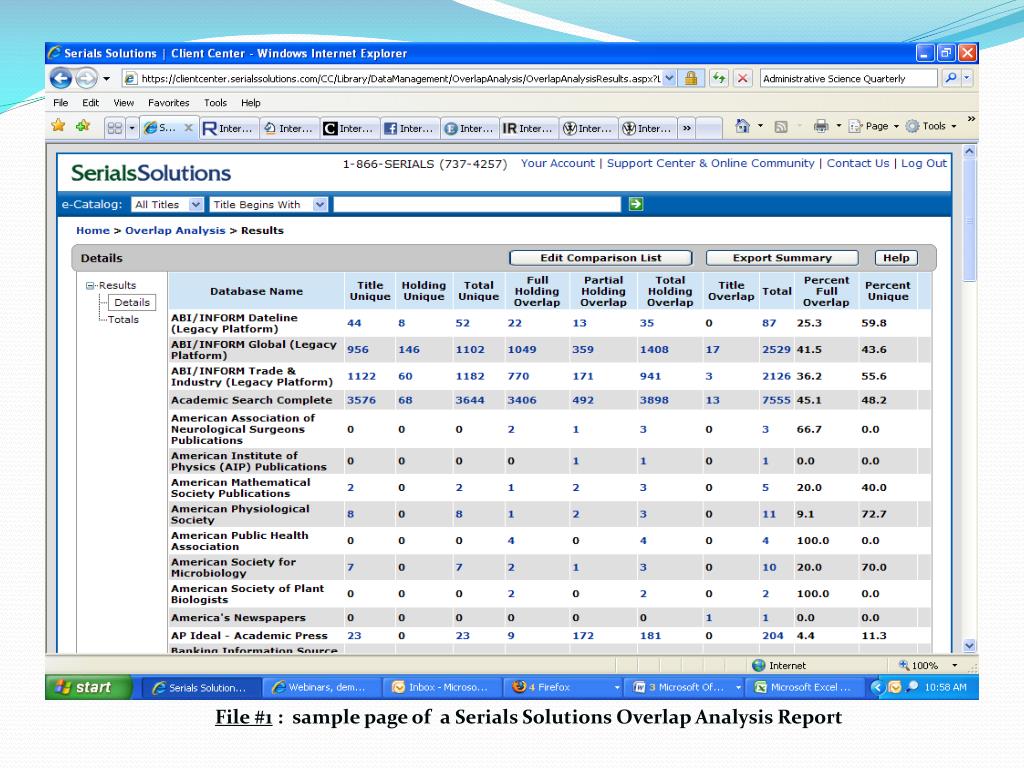Screen dimensions: 1024x768
Task: Click the Log Out link
Action: 923,163
